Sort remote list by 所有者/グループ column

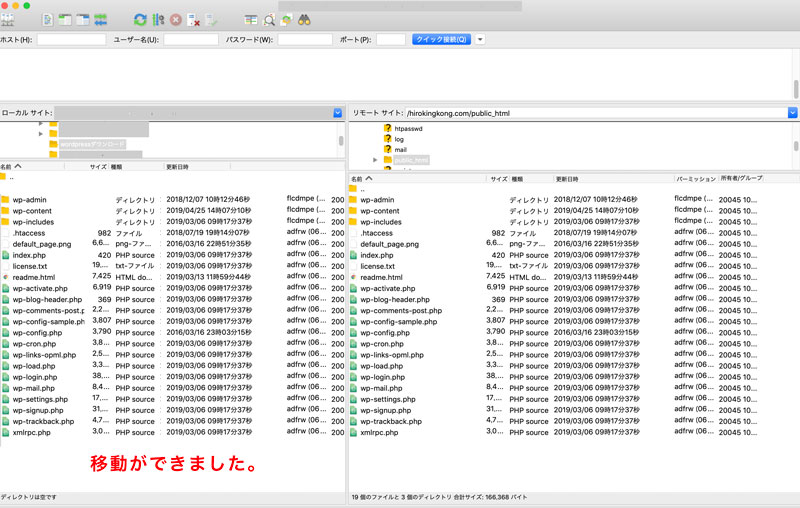click(741, 179)
